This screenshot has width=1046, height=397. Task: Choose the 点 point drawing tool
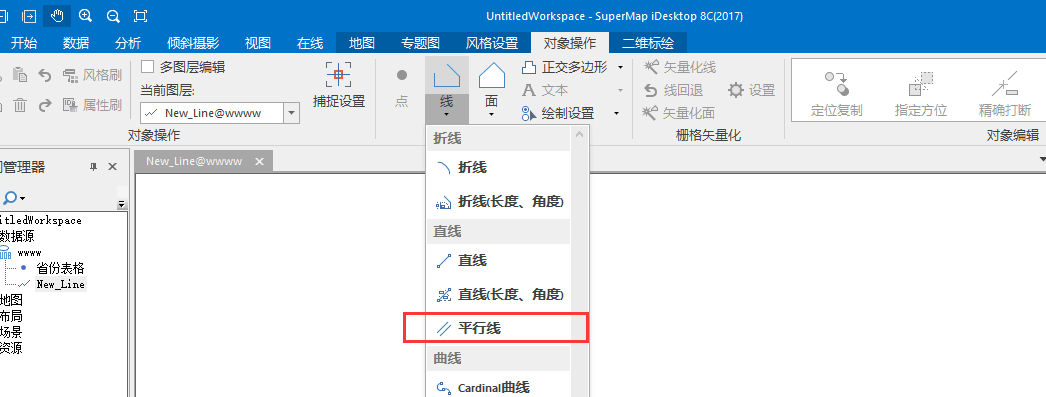(402, 87)
